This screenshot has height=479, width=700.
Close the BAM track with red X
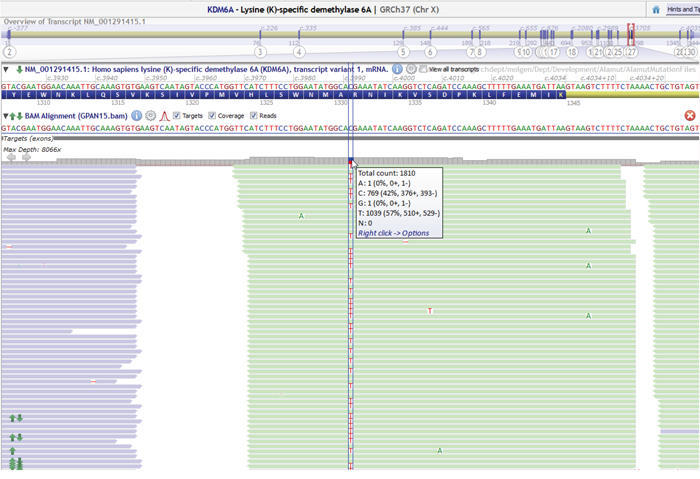point(689,116)
